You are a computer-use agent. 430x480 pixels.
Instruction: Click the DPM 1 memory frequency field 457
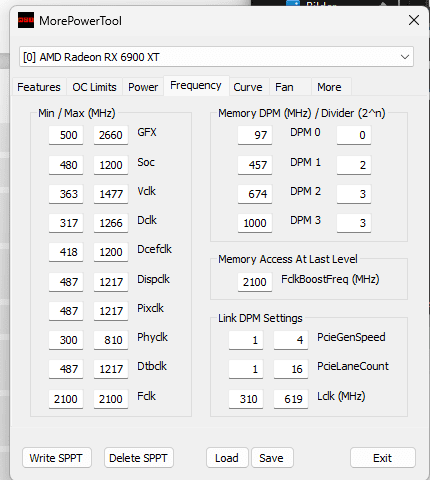point(255,165)
